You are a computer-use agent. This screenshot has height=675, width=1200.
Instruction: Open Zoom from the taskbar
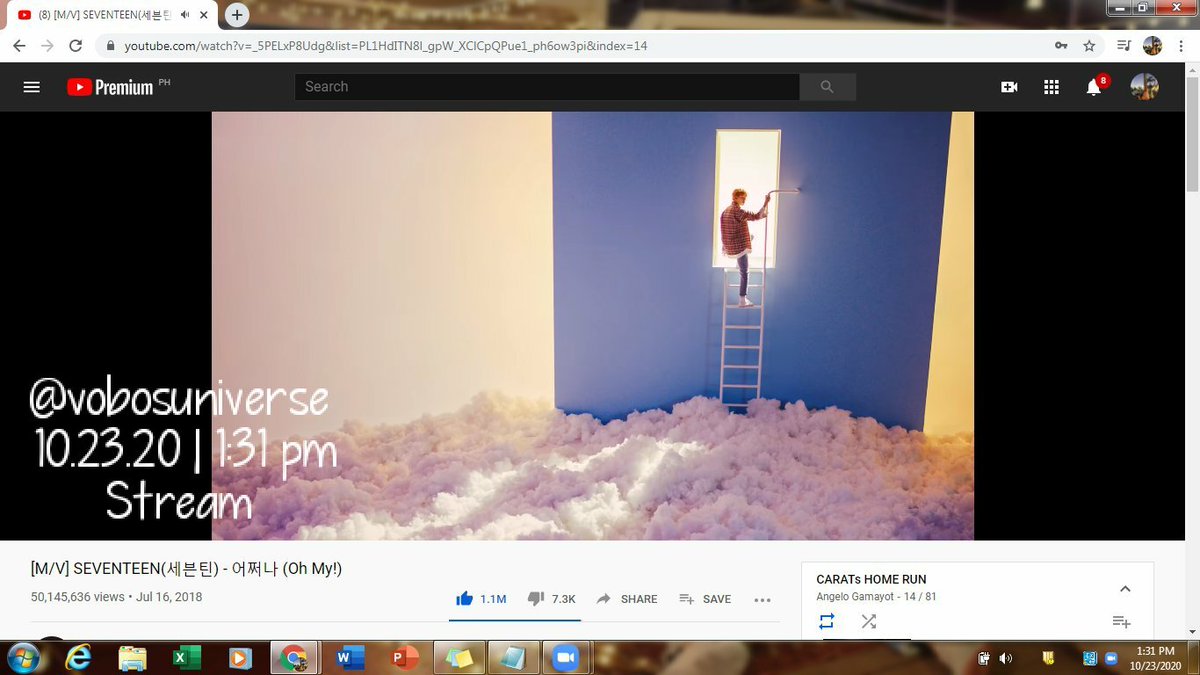(565, 657)
